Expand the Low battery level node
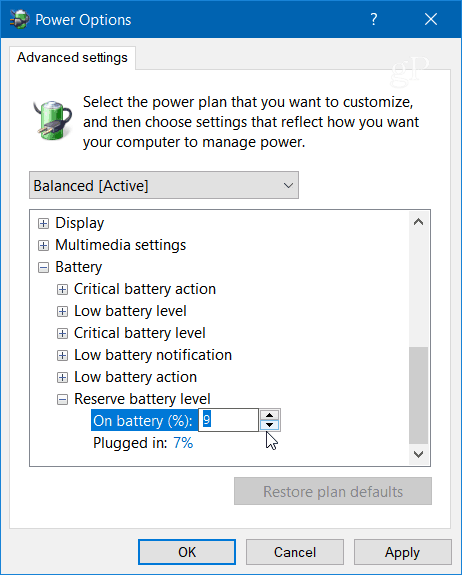Viewport: 462px width, 575px height. pyautogui.click(x=62, y=311)
